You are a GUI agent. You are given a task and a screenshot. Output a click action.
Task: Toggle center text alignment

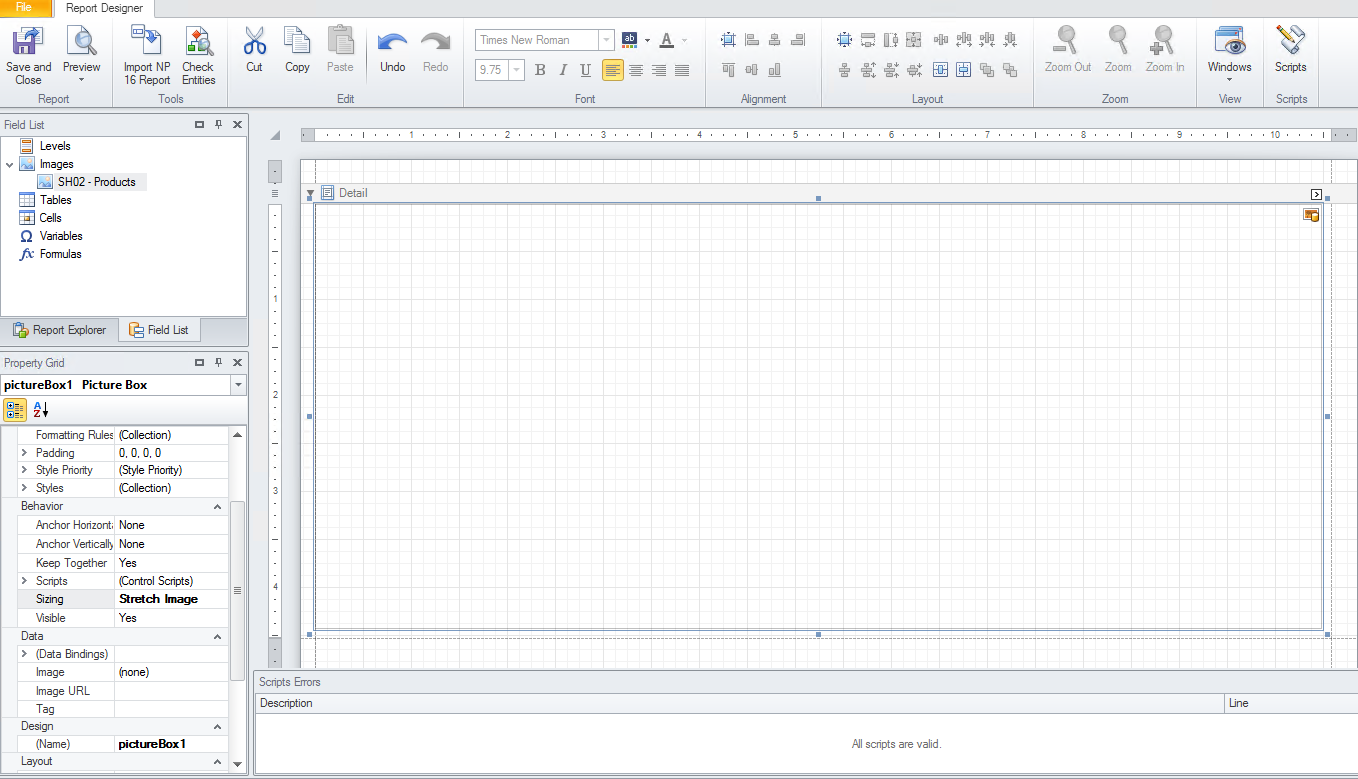[x=635, y=70]
